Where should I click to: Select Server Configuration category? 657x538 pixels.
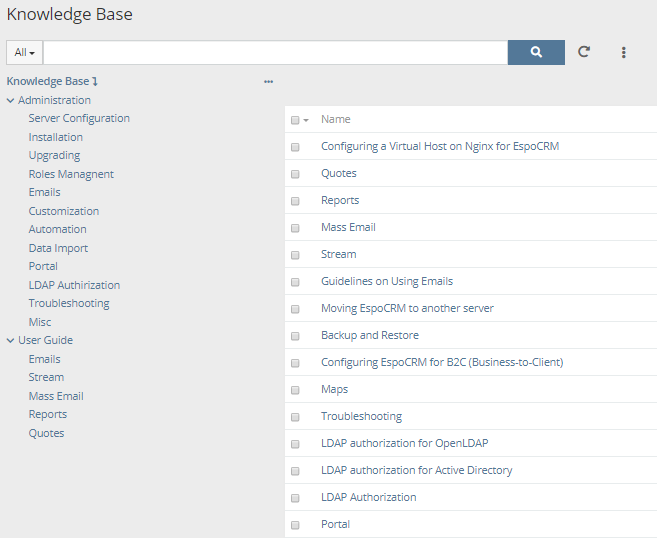click(x=79, y=119)
